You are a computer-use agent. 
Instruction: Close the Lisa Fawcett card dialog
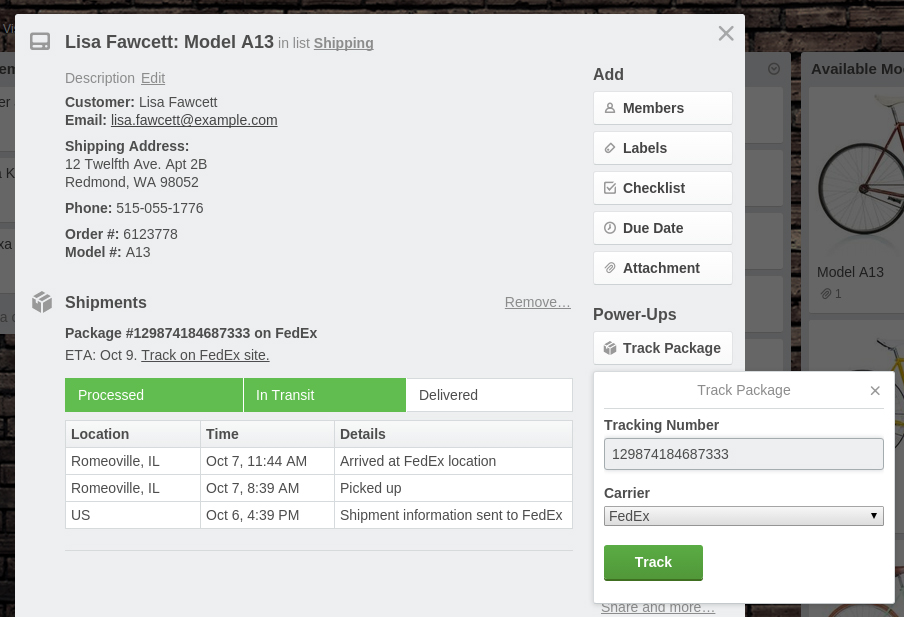point(726,34)
